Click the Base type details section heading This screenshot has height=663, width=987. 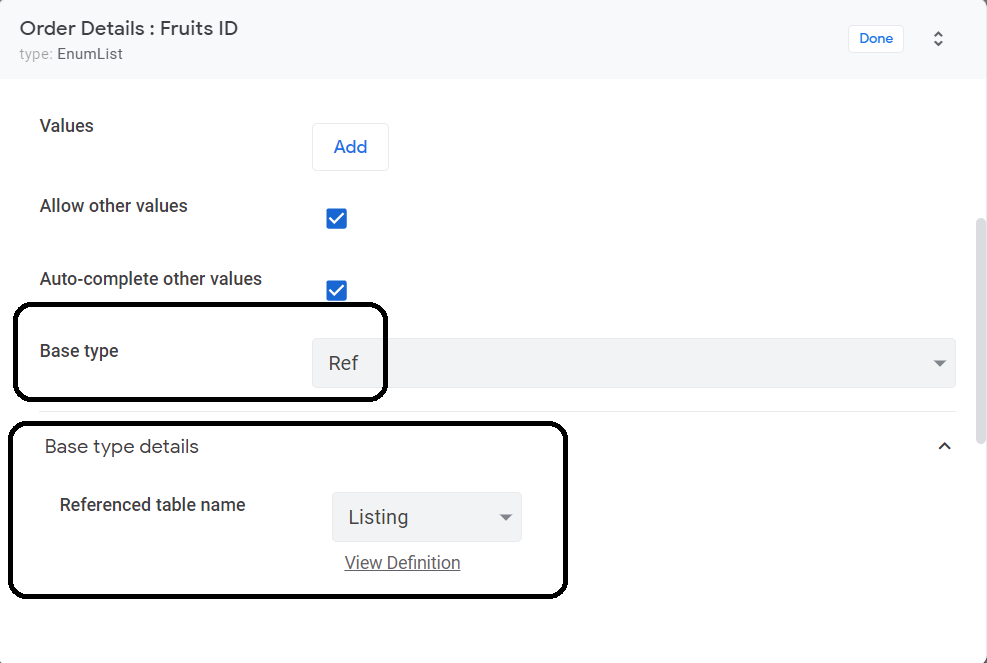click(x=121, y=446)
